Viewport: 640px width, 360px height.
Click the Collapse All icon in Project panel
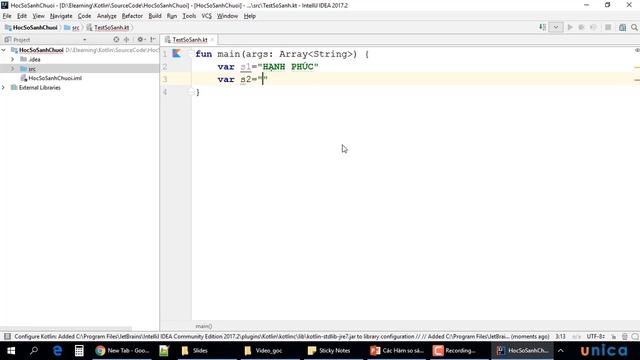click(127, 40)
